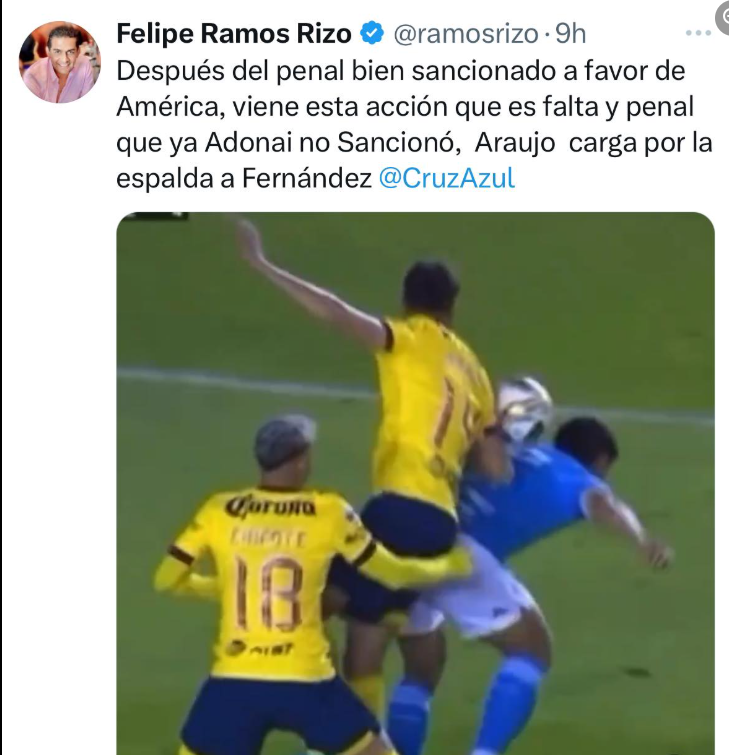Open the three-dot more options menu
This screenshot has width=729, height=755.
click(698, 33)
